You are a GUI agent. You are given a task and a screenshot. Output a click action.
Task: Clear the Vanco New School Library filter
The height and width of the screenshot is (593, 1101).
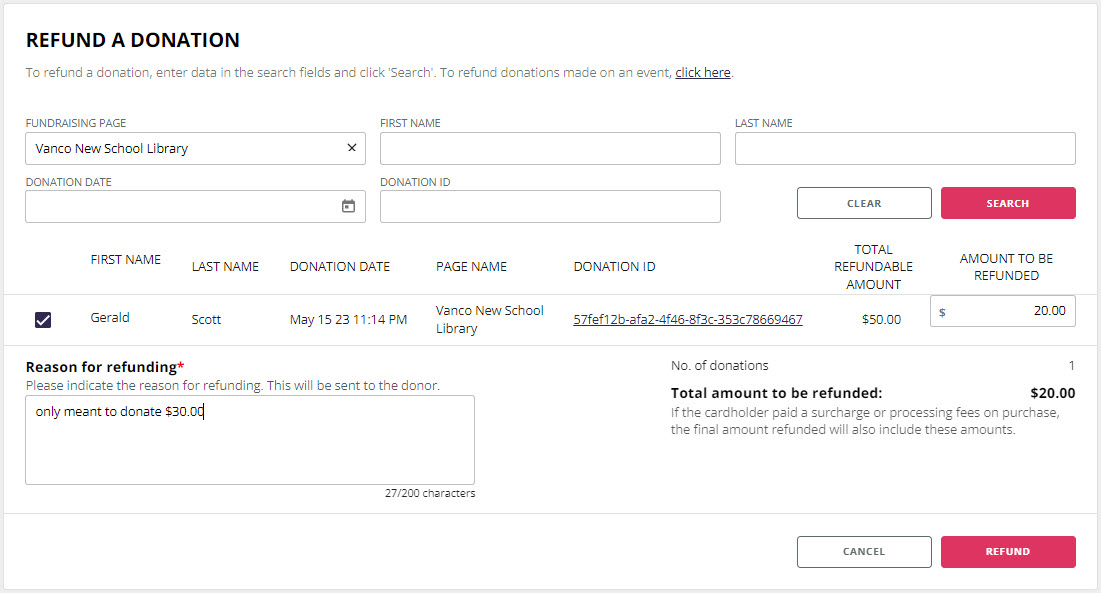351,147
